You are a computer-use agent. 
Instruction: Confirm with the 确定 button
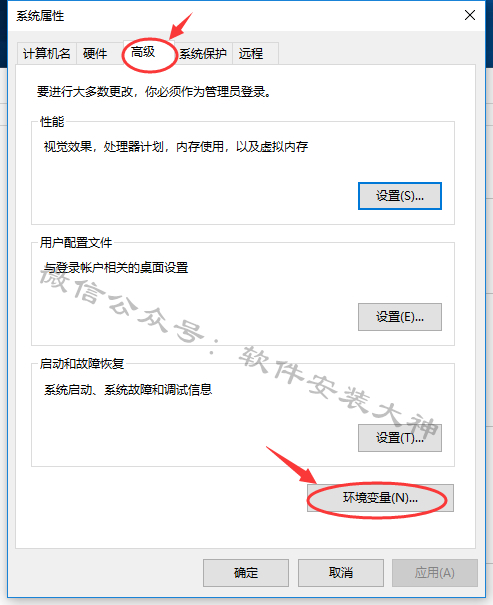246,573
